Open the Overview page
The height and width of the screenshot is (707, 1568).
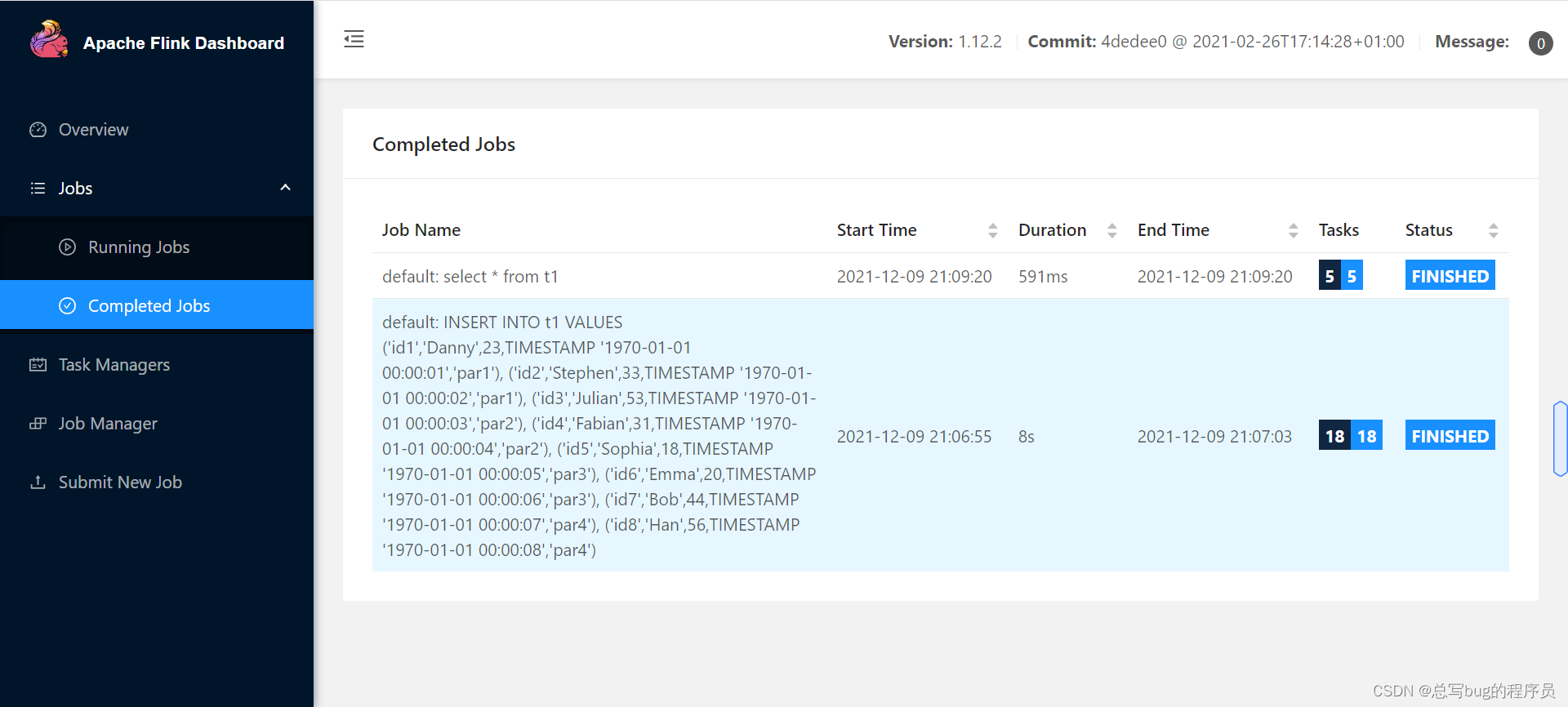(157, 130)
